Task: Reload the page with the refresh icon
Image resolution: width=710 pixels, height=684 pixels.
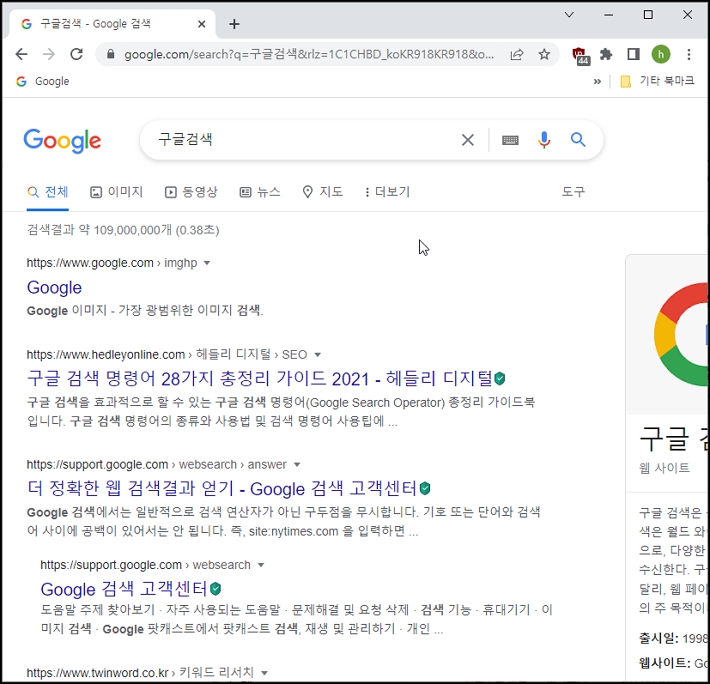Action: [76, 54]
